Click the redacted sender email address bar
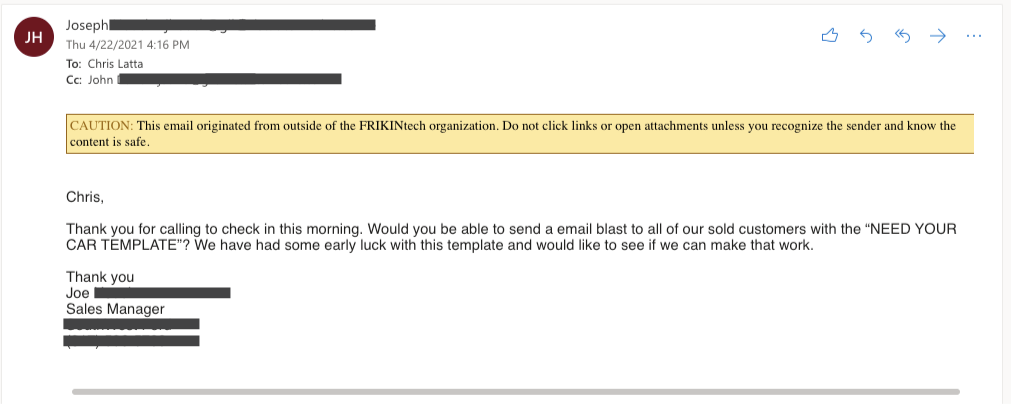This screenshot has width=1011, height=404. coord(242,25)
